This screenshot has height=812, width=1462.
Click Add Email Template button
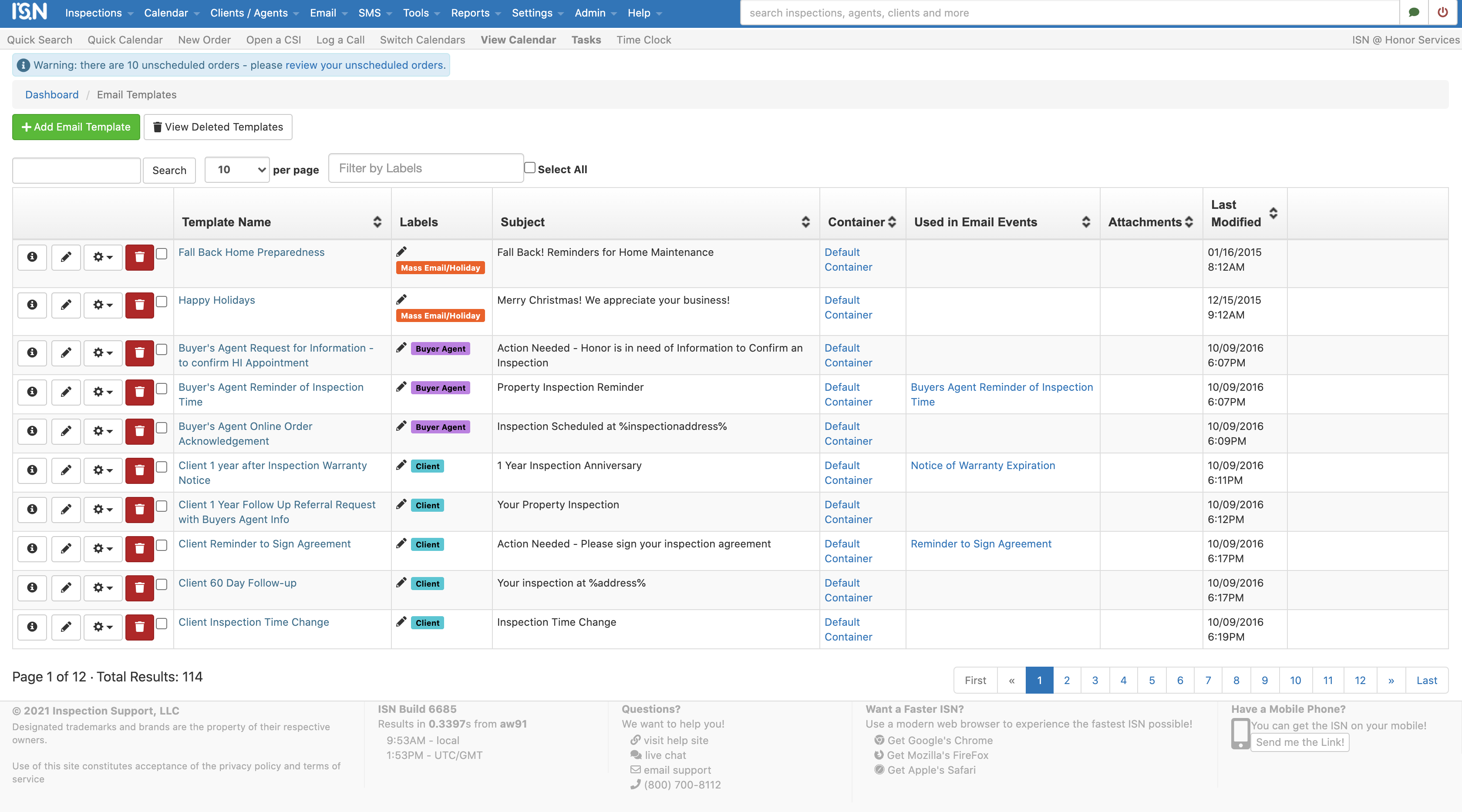(75, 127)
